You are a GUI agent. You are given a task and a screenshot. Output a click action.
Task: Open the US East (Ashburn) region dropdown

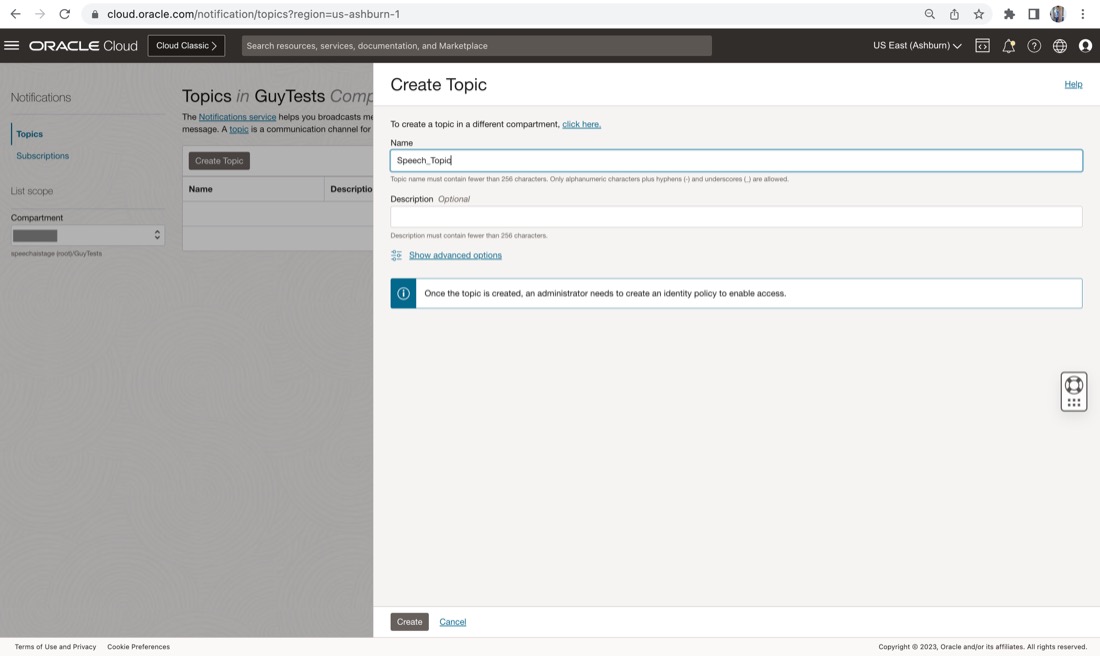point(917,46)
